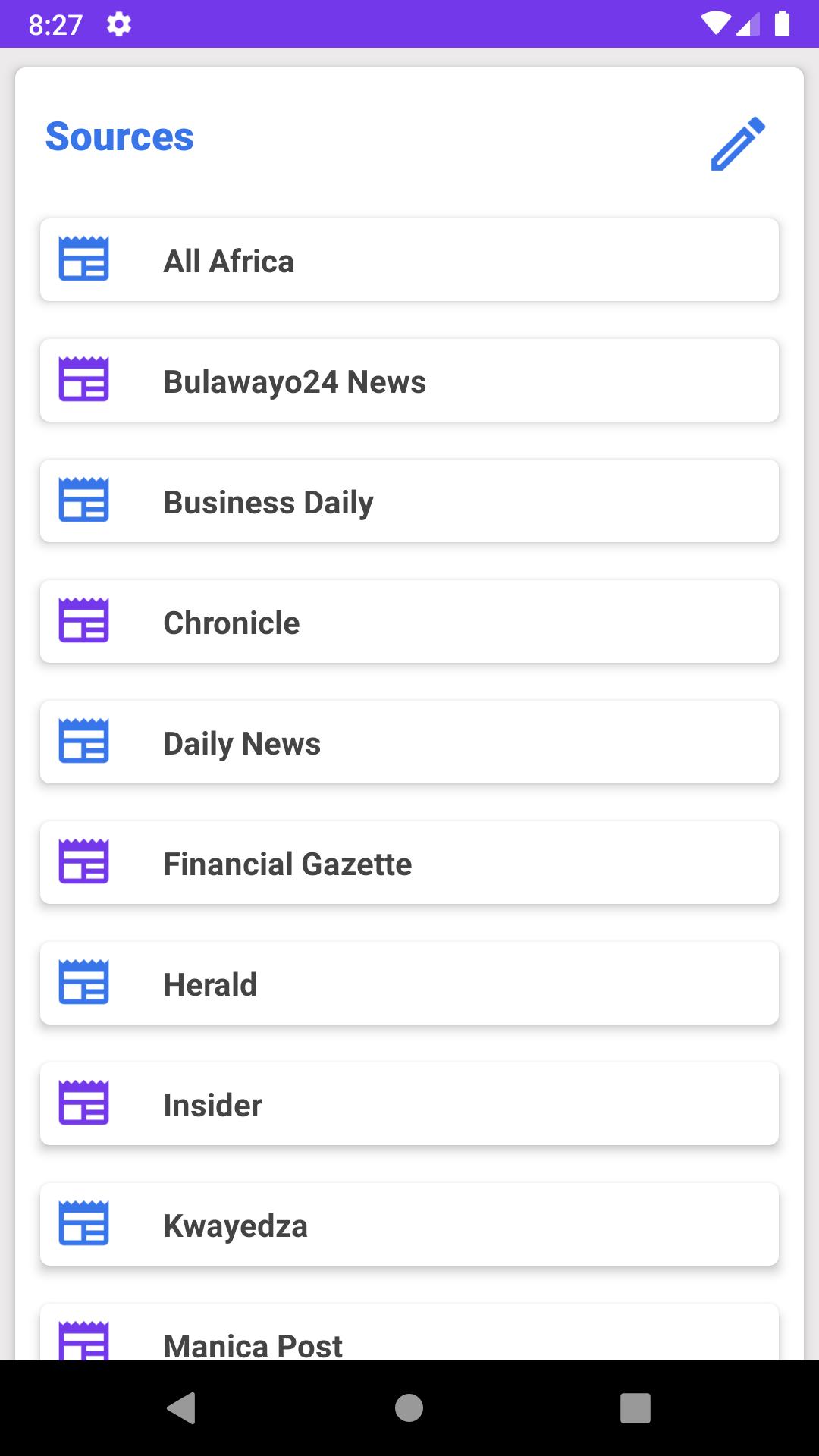Tap the Android home navigation button
This screenshot has height=1456, width=819.
point(409,1408)
